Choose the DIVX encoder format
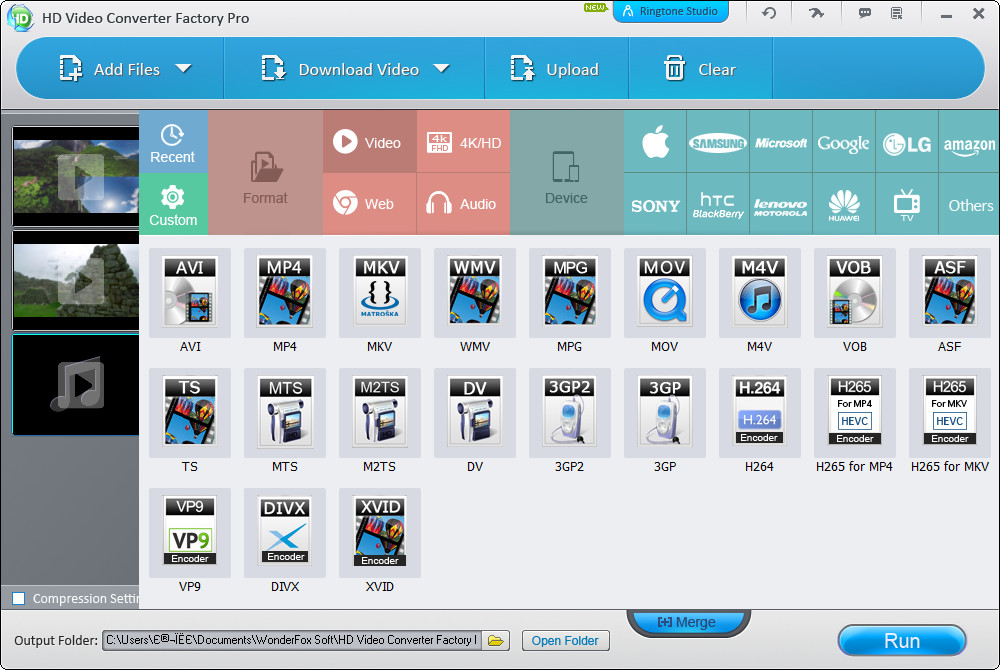The image size is (1000, 670). point(284,533)
